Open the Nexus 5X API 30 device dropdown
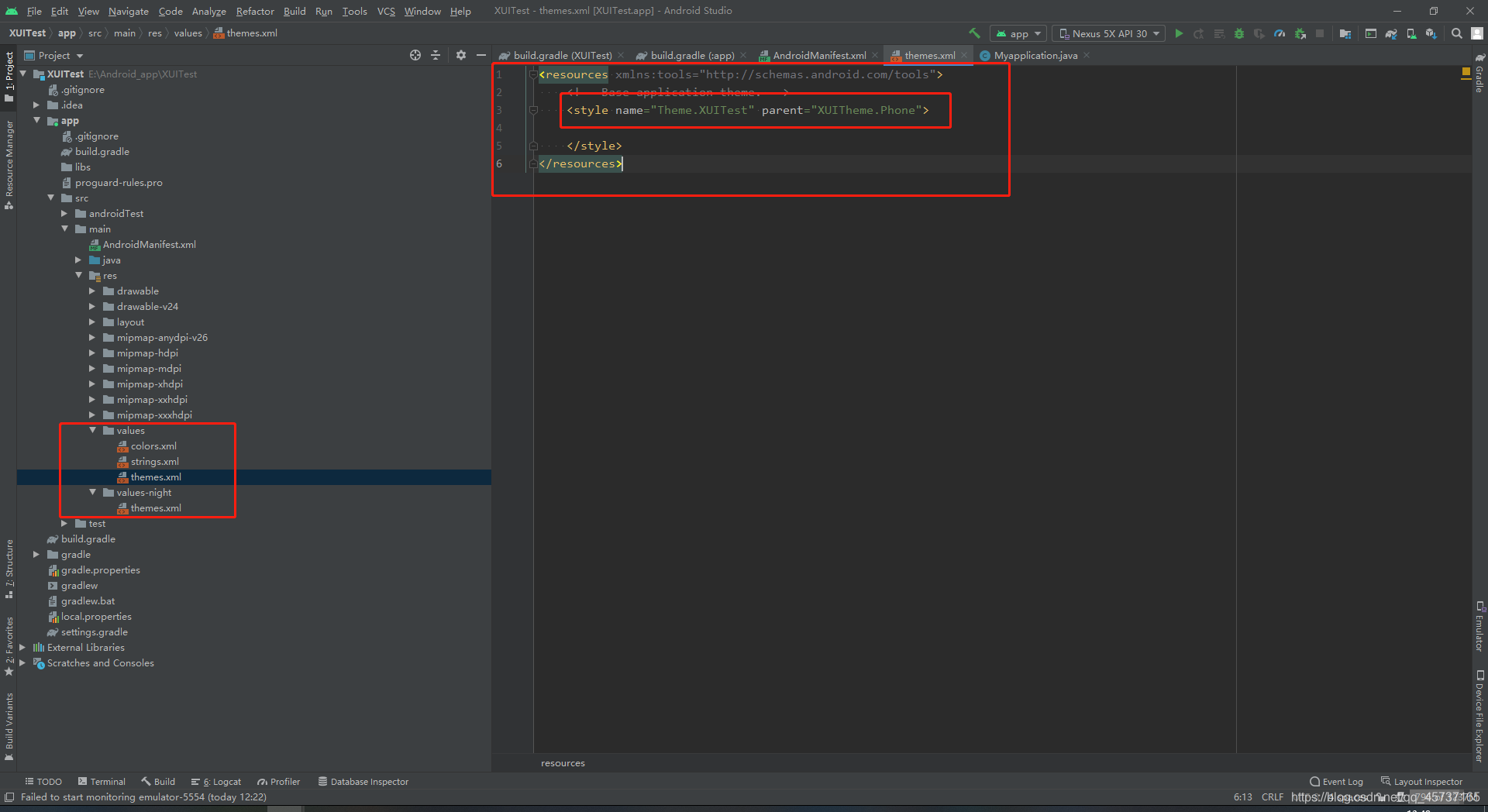This screenshot has height=812, width=1488. click(1109, 33)
